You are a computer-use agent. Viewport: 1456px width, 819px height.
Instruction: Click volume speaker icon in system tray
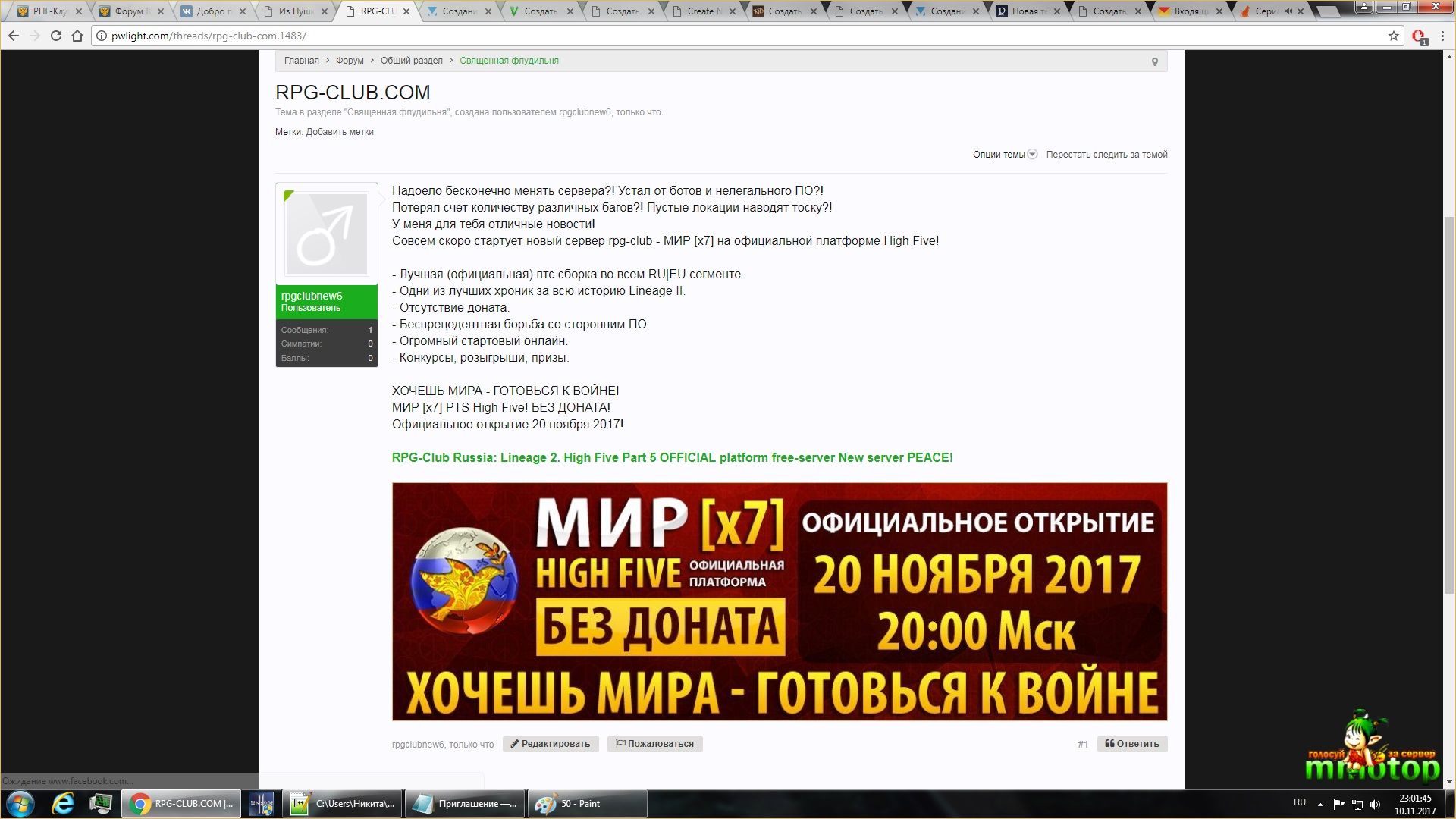coord(1376,804)
